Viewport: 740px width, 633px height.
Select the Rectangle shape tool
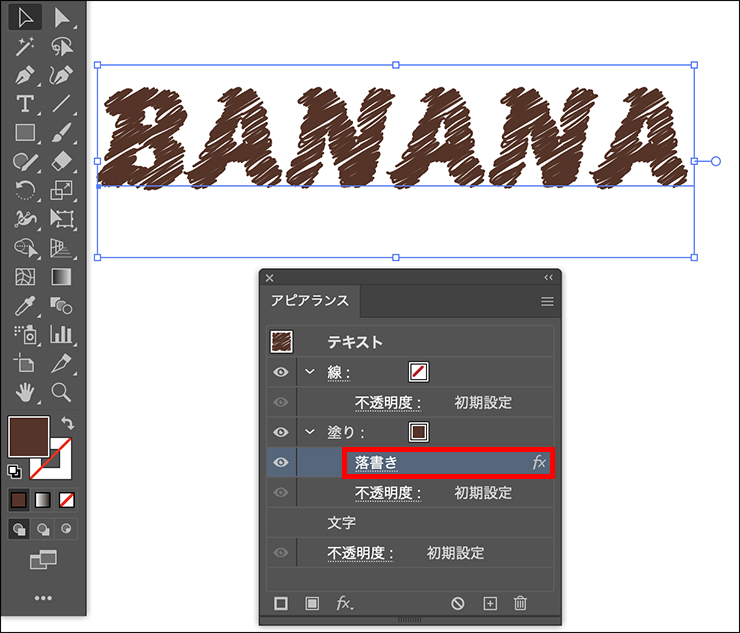pos(25,132)
